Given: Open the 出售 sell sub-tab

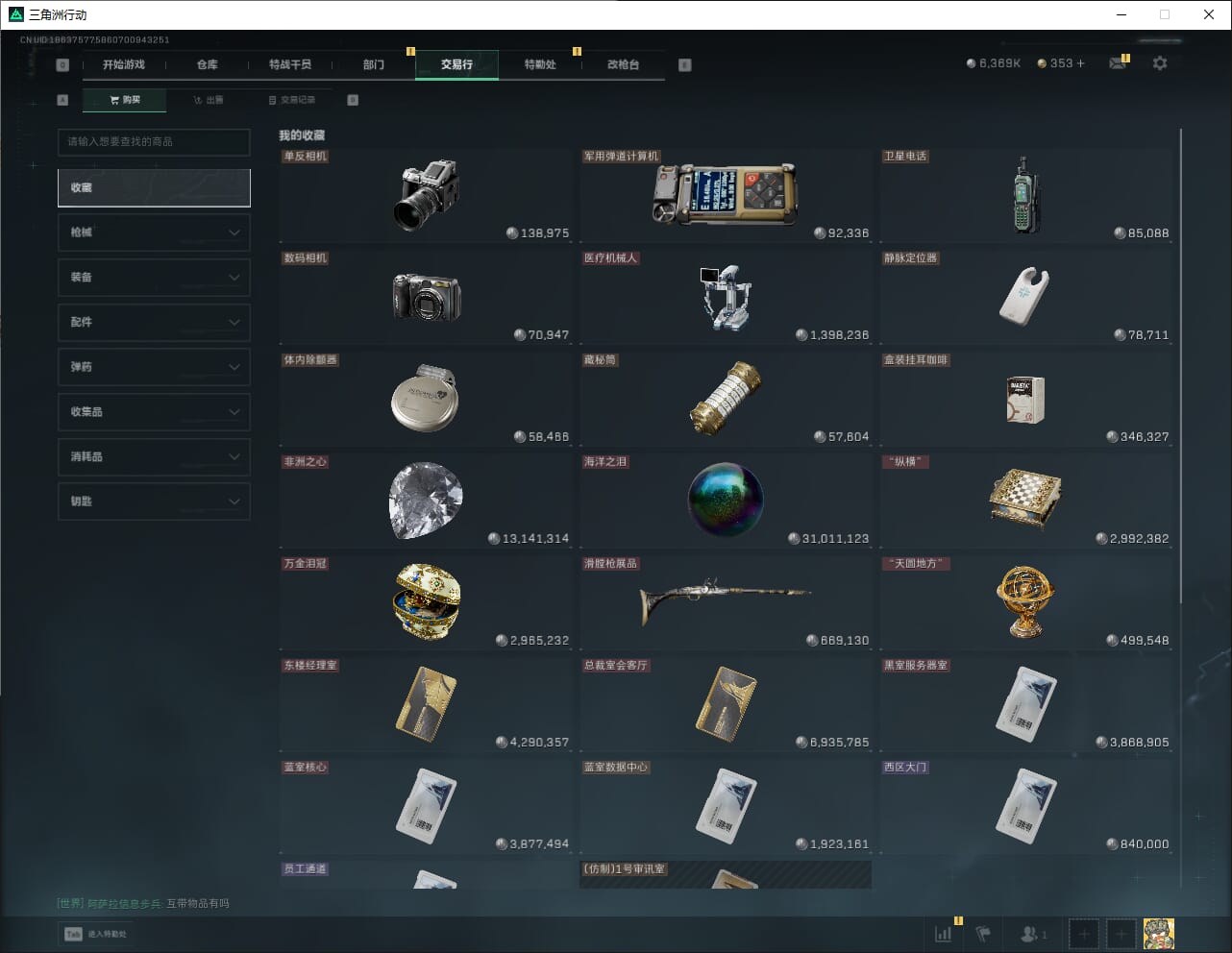Looking at the screenshot, I should [x=208, y=100].
